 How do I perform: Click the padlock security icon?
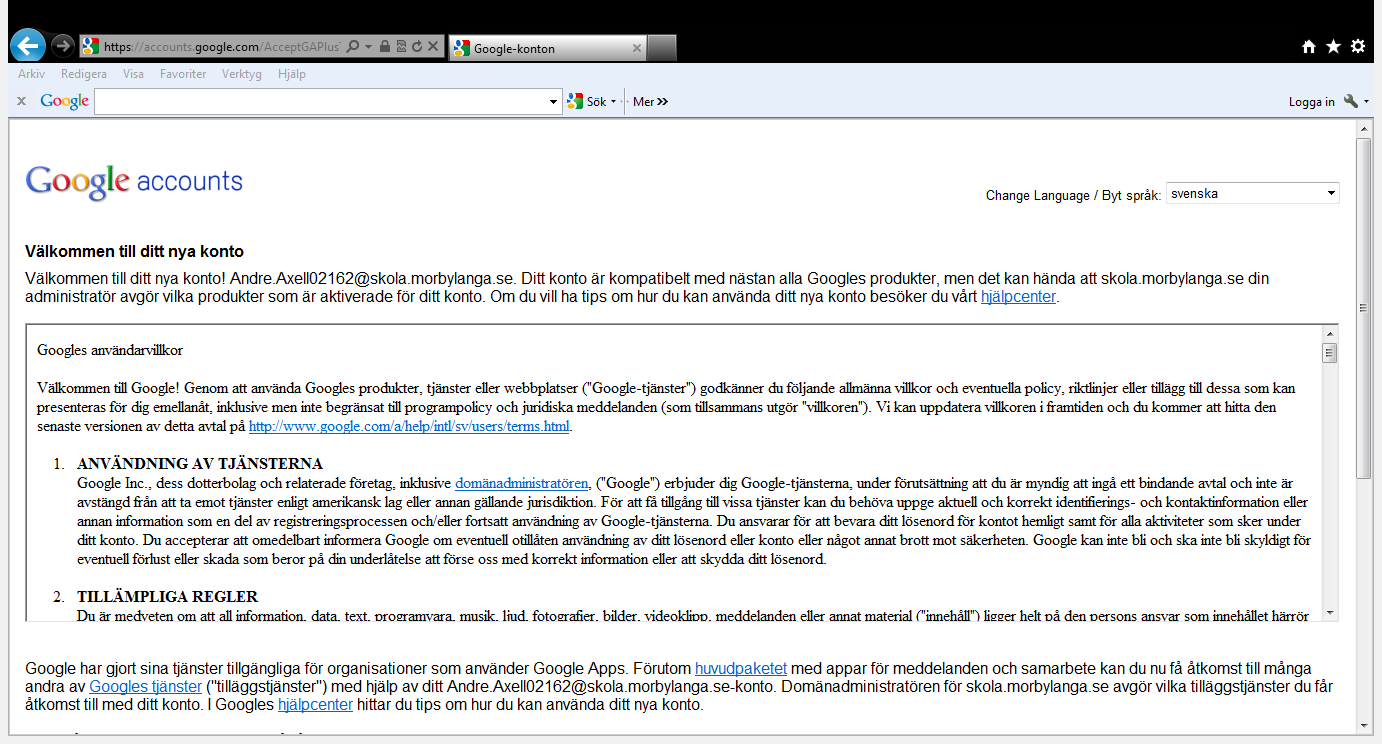pyautogui.click(x=385, y=47)
